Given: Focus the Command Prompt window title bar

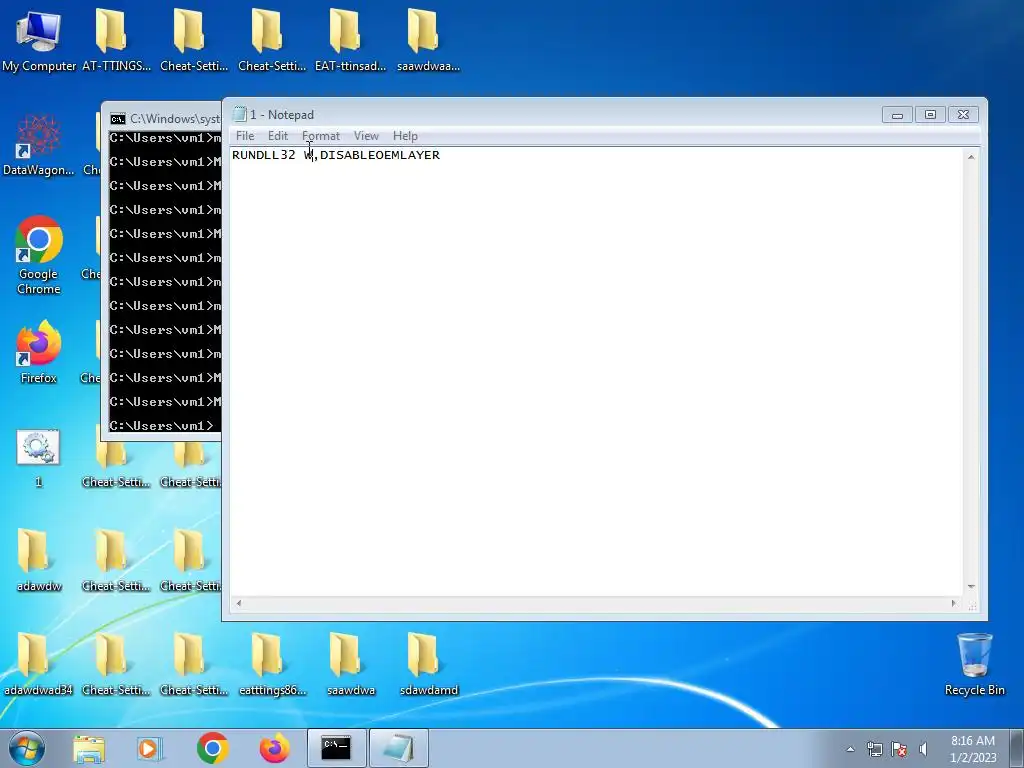Looking at the screenshot, I should pyautogui.click(x=162, y=118).
